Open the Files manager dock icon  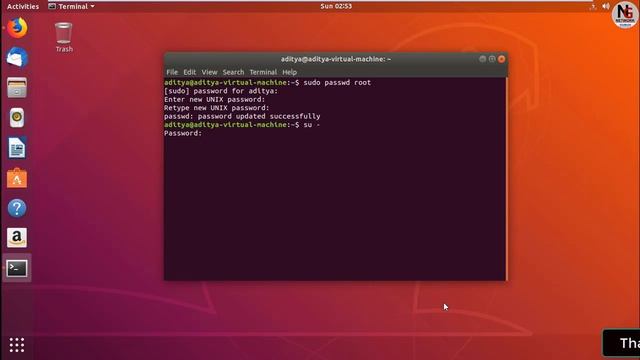tap(17, 87)
